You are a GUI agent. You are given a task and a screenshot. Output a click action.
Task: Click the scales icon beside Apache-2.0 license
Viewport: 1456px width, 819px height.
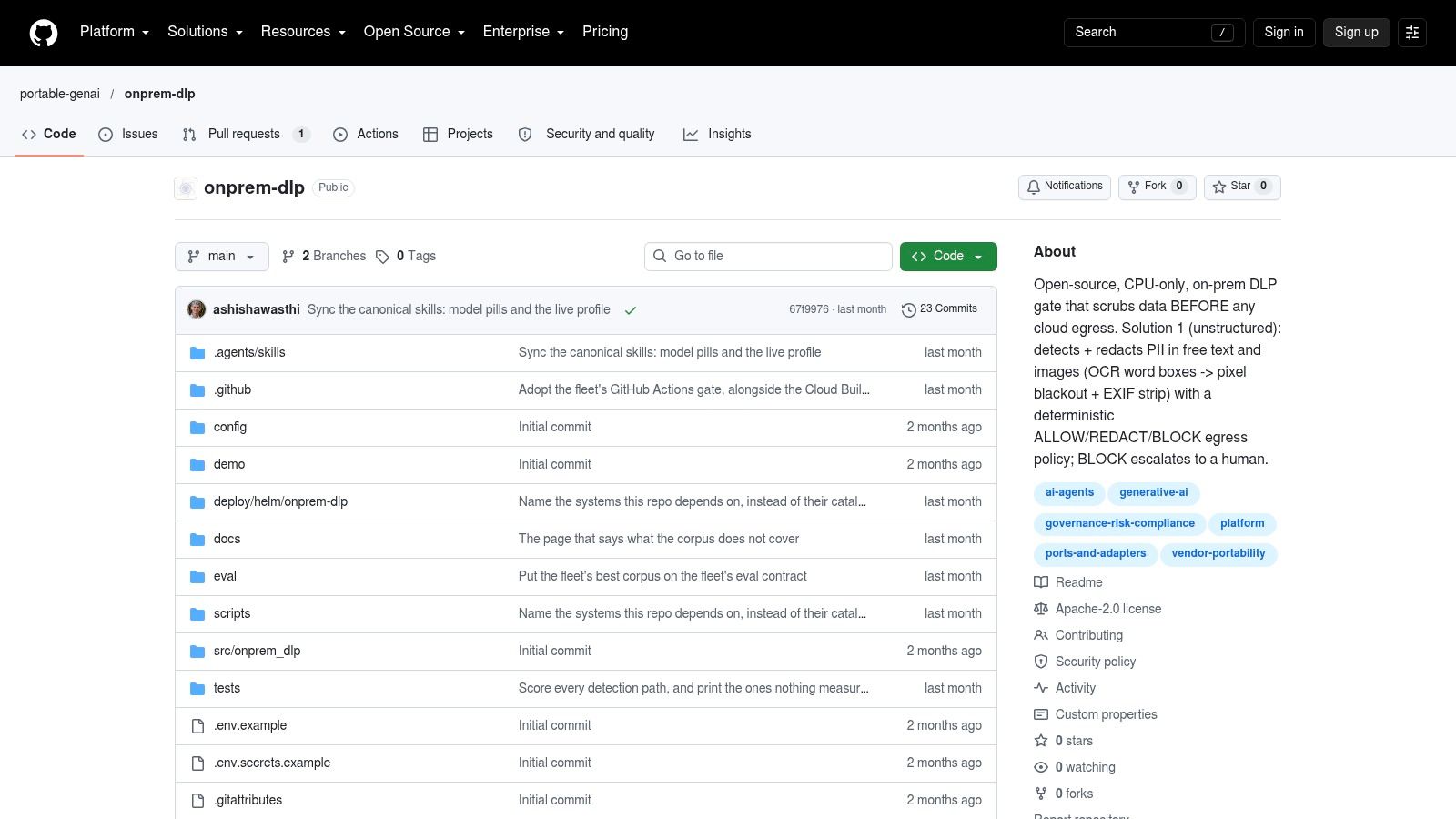coord(1041,609)
